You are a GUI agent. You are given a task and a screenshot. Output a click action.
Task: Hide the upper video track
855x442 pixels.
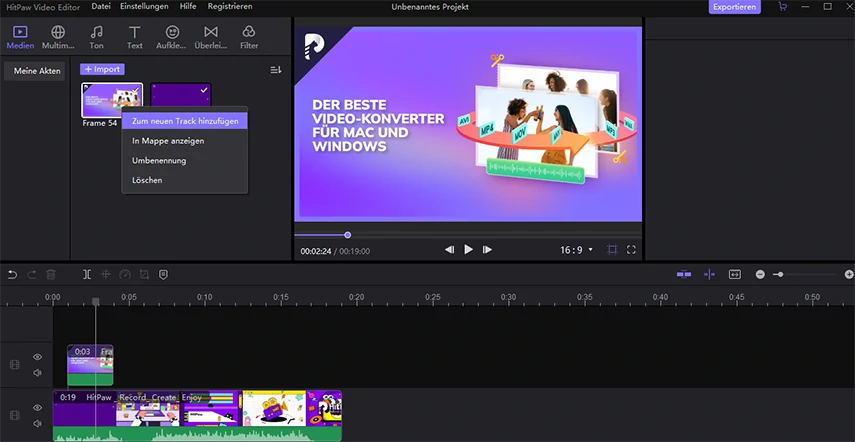point(37,357)
